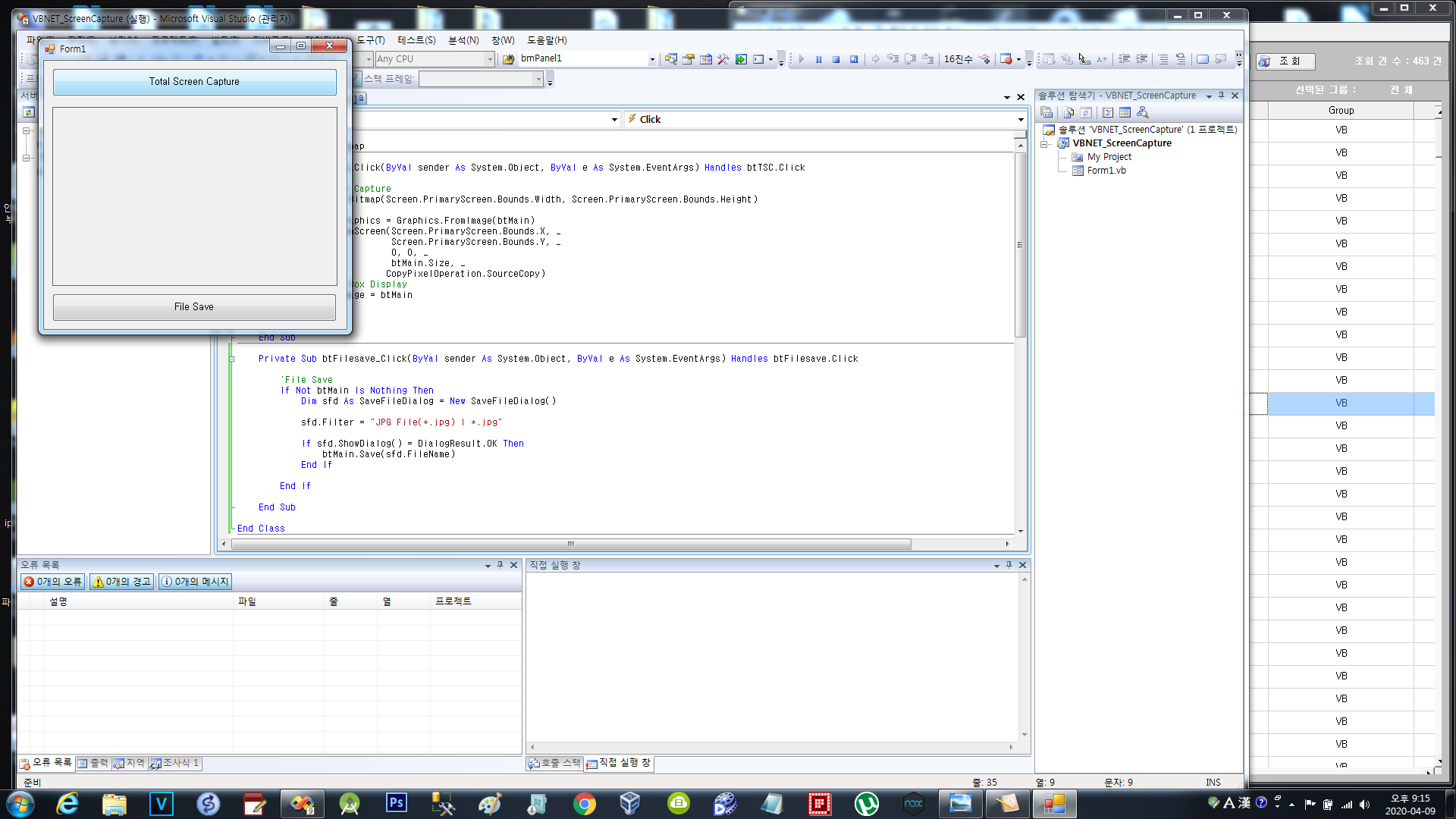Open the Toolbox via the hammer-wrench icon
This screenshot has height=819, width=1456.
coord(723,59)
